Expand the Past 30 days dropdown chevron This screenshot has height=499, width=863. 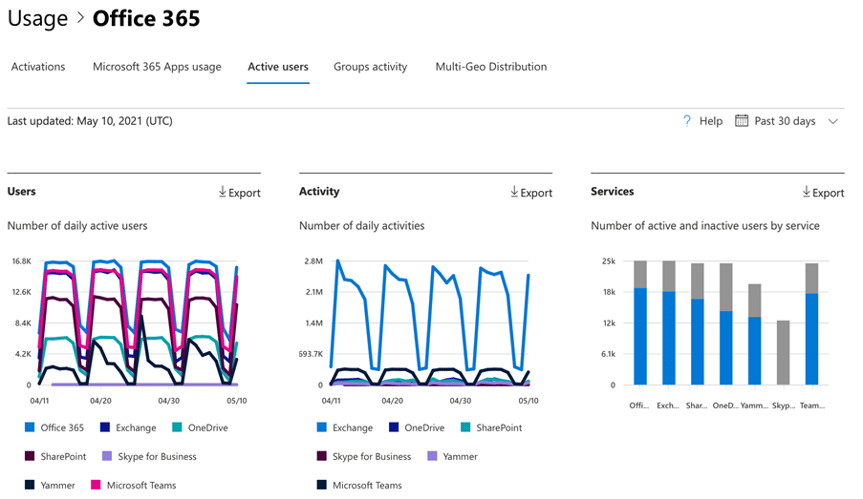pos(833,122)
